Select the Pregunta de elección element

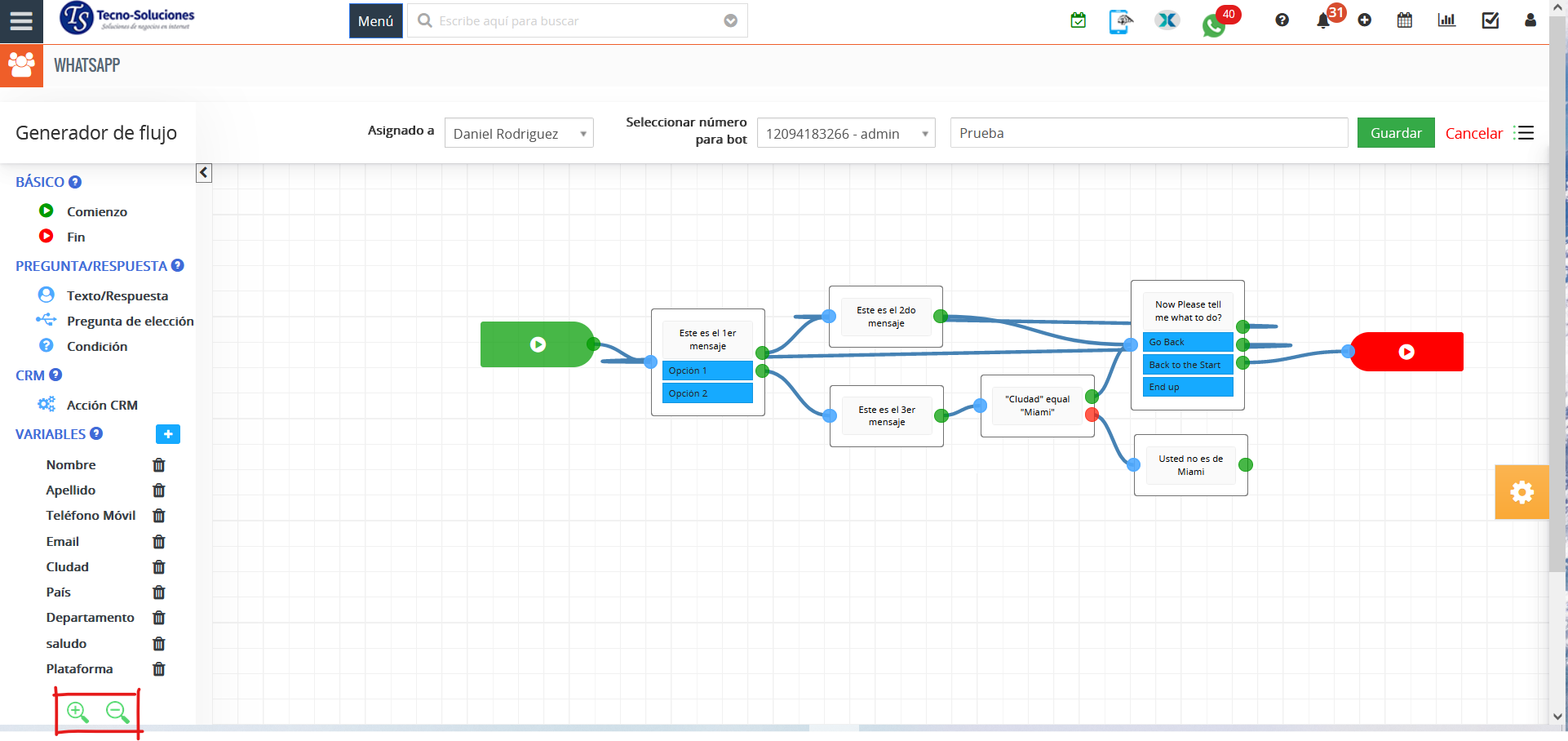point(130,321)
